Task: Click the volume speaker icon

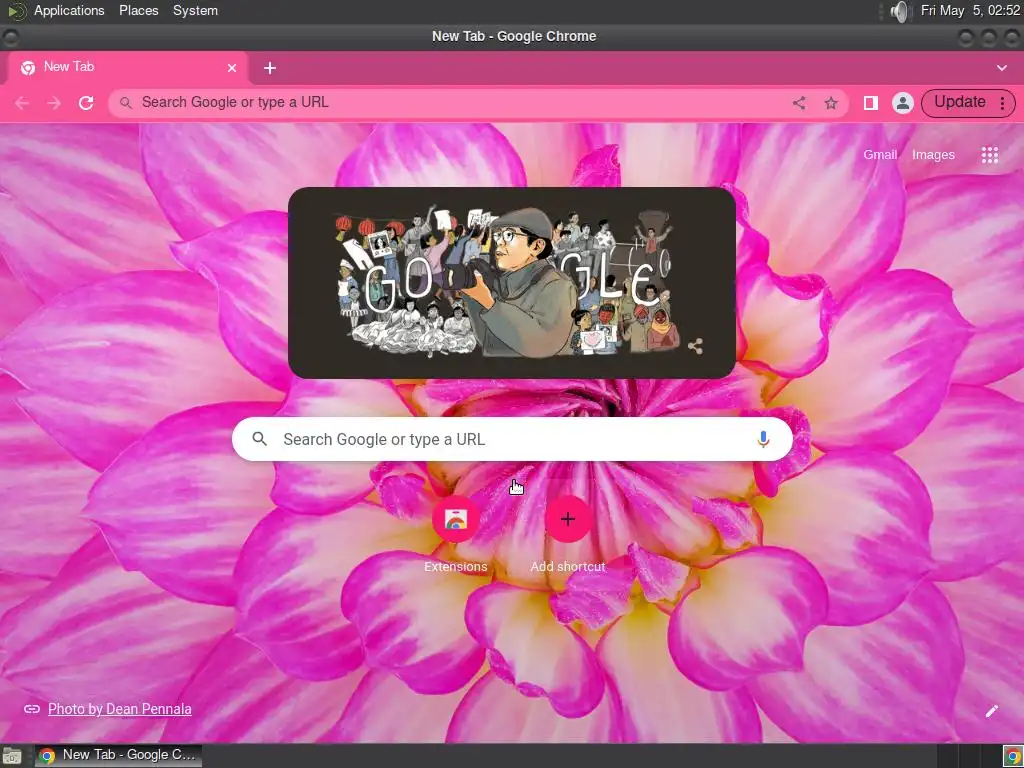Action: pos(899,11)
